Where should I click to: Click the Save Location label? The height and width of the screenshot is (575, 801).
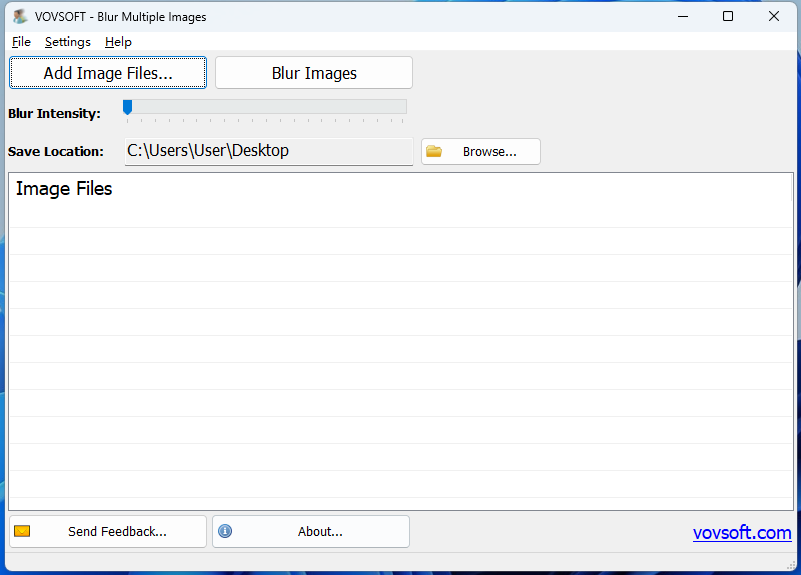(56, 152)
